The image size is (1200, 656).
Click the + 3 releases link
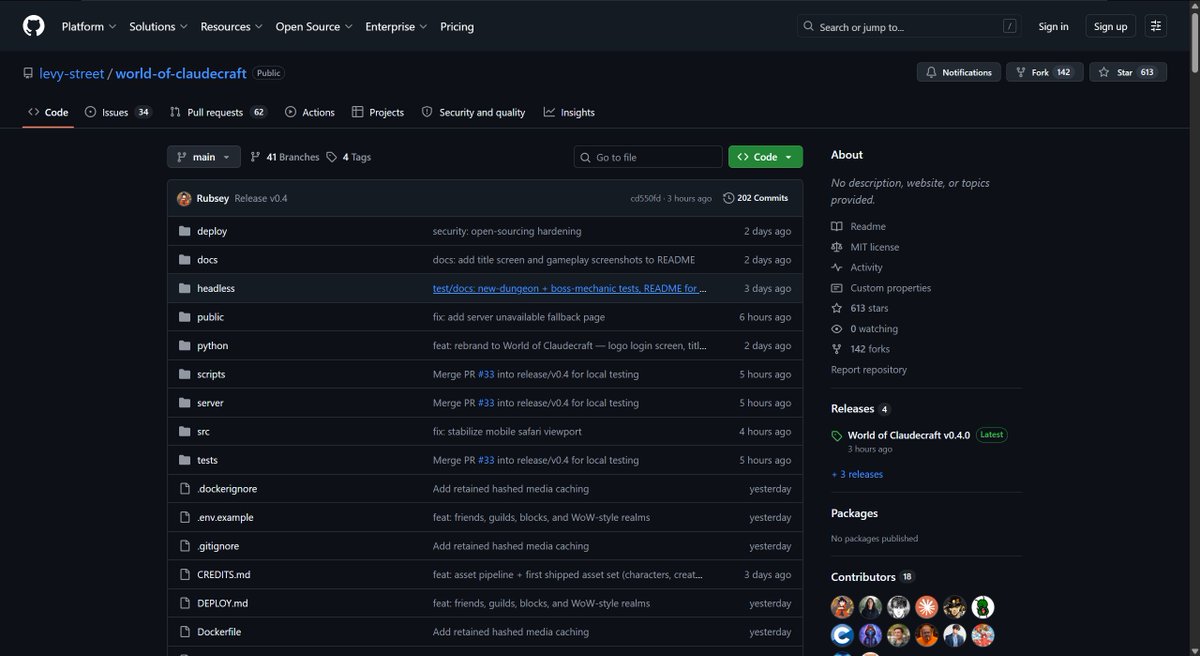coord(857,475)
